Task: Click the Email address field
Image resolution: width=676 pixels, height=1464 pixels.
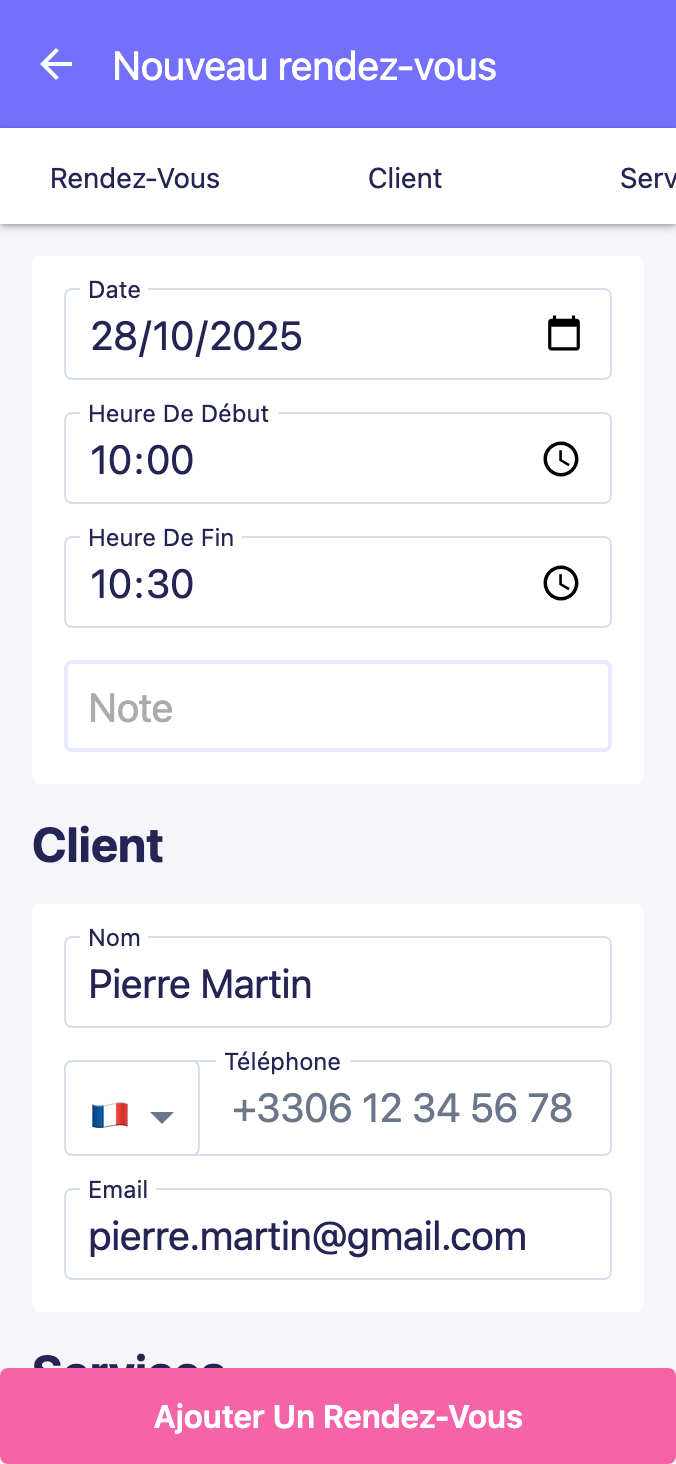Action: click(338, 1236)
